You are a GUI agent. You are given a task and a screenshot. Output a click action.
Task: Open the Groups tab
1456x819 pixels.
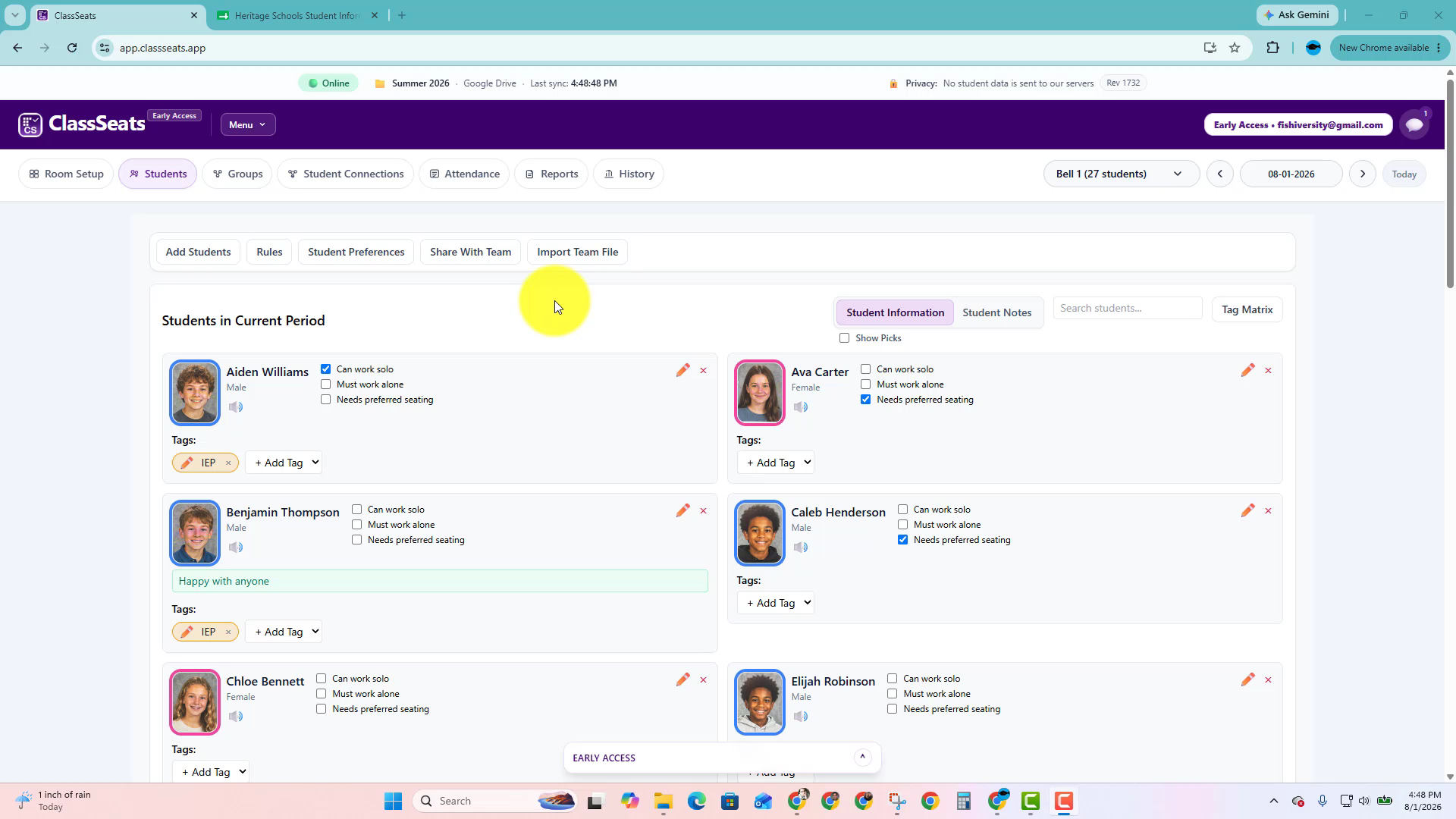pos(237,174)
